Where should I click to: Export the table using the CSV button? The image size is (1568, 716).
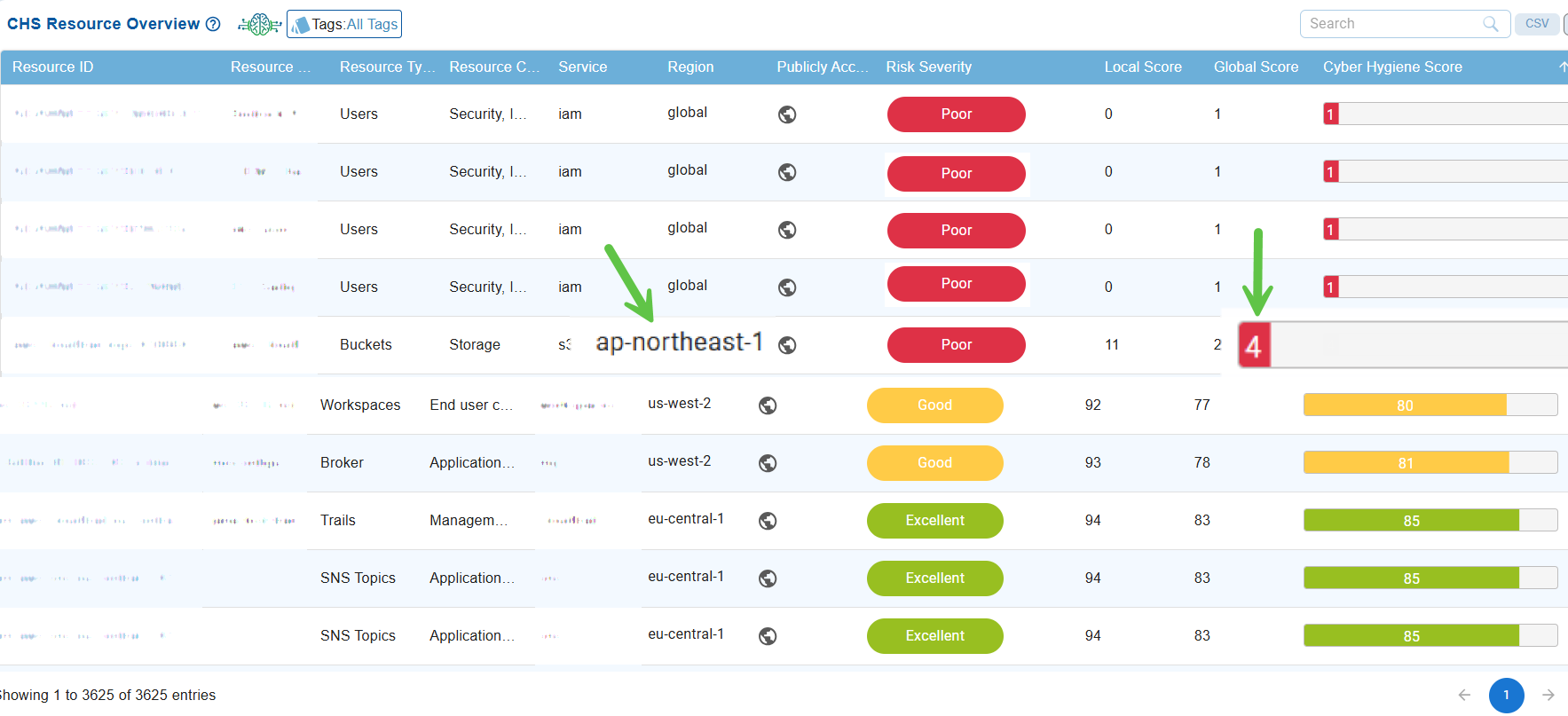click(1537, 24)
